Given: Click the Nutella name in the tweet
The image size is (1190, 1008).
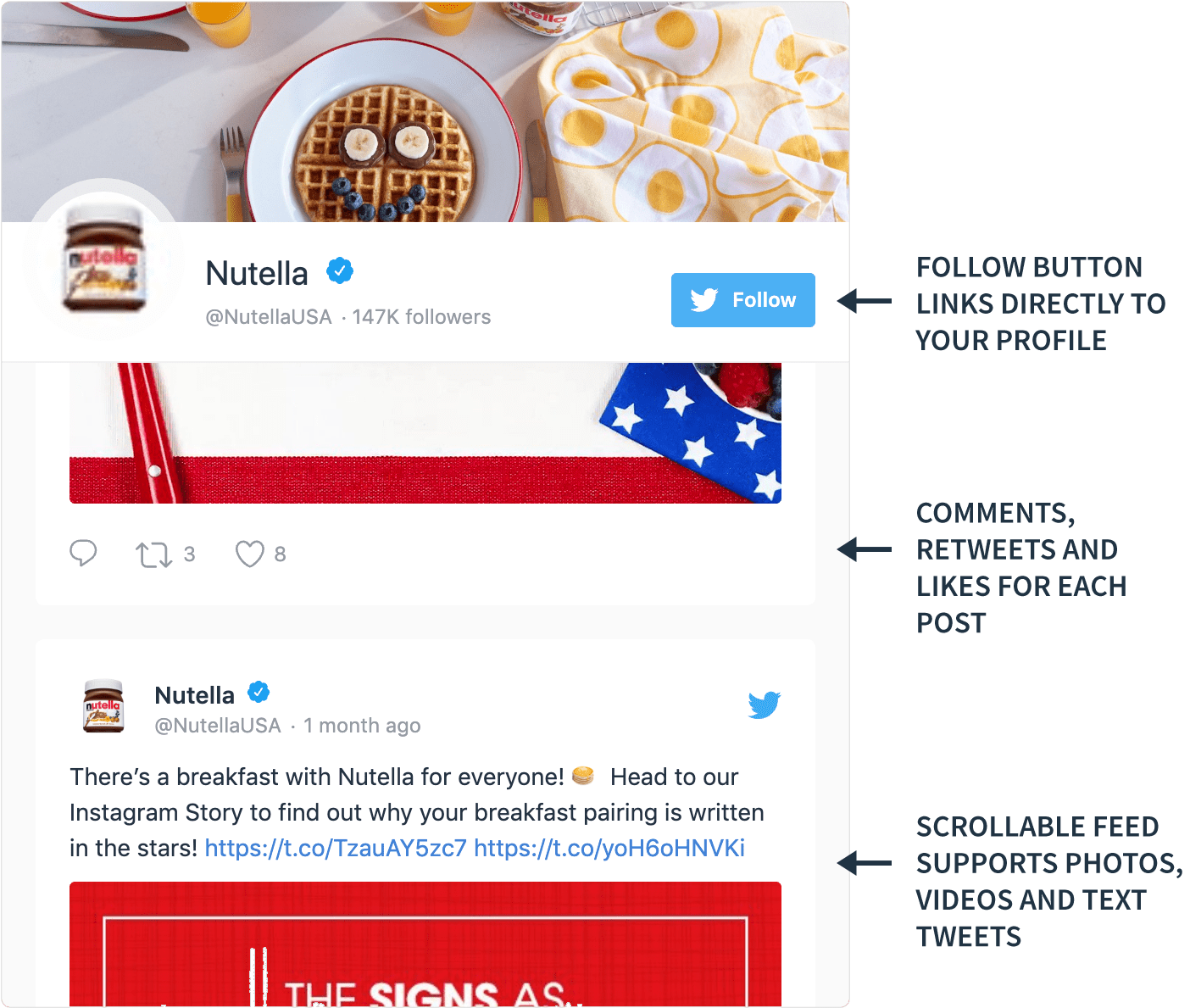Looking at the screenshot, I should [x=194, y=695].
